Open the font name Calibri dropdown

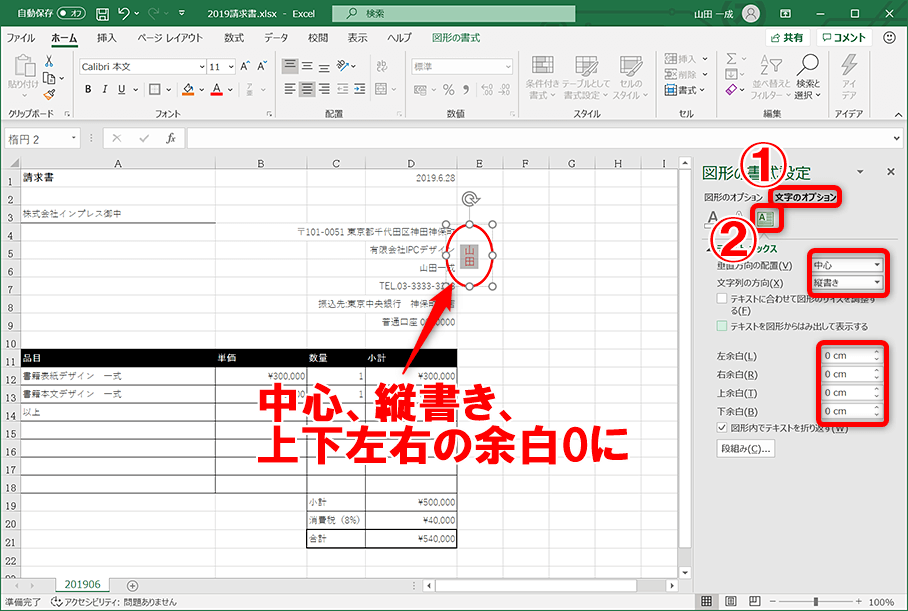pos(202,67)
